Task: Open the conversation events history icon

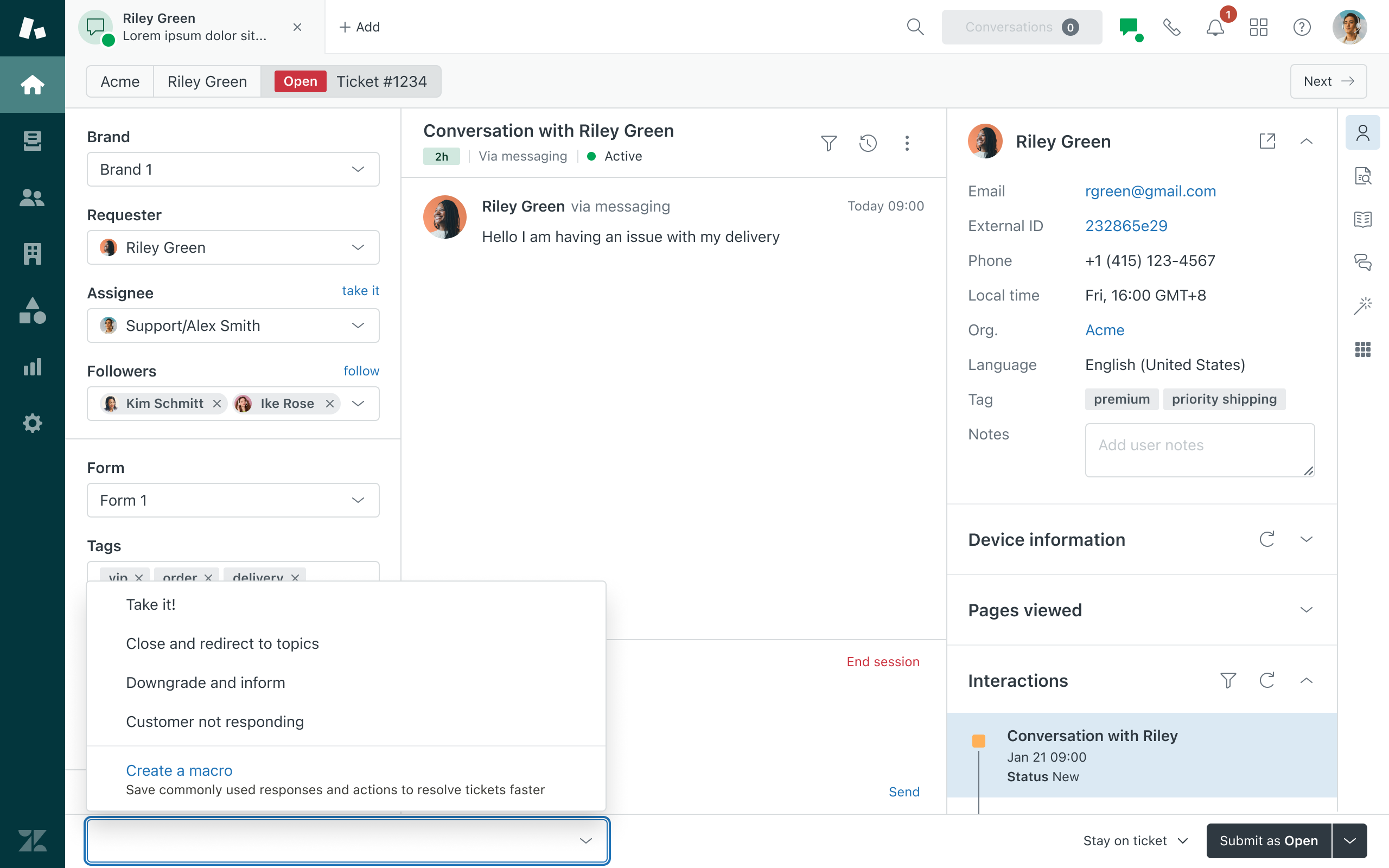Action: click(x=868, y=143)
